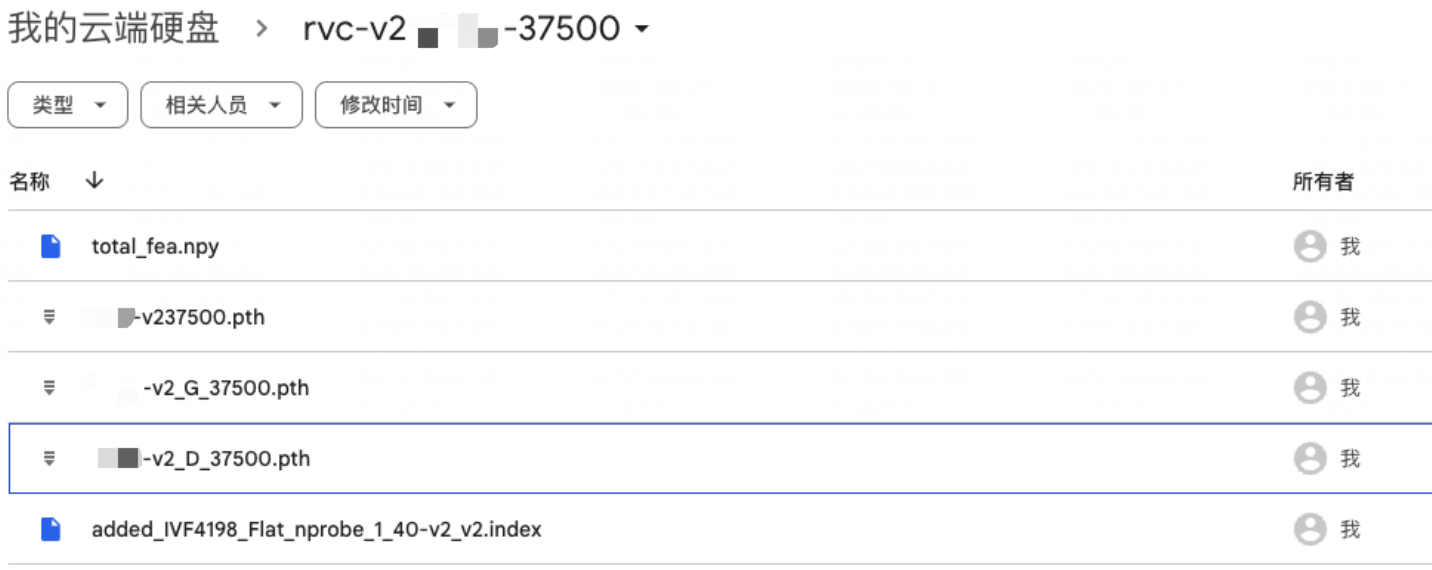This screenshot has height=570, width=1432.
Task: Click the blue file icon of the .index file
Action: click(50, 529)
